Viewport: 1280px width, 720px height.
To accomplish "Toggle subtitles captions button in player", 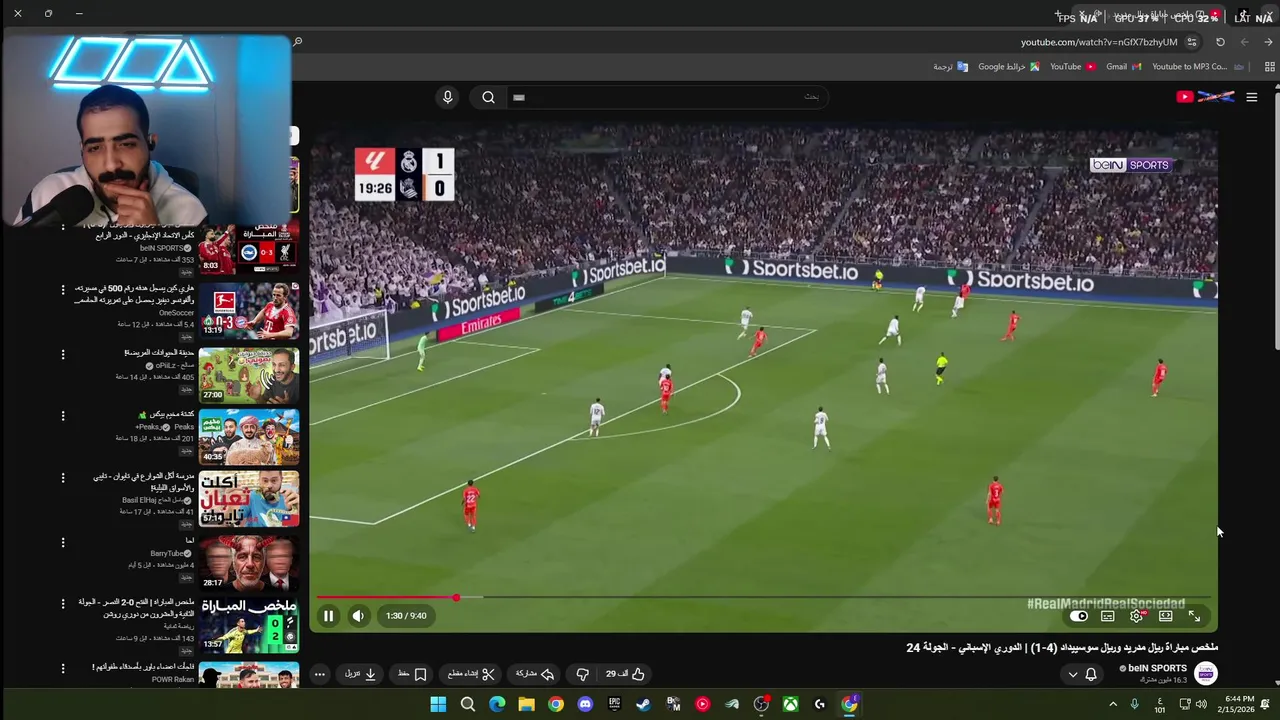I will 1108,616.
